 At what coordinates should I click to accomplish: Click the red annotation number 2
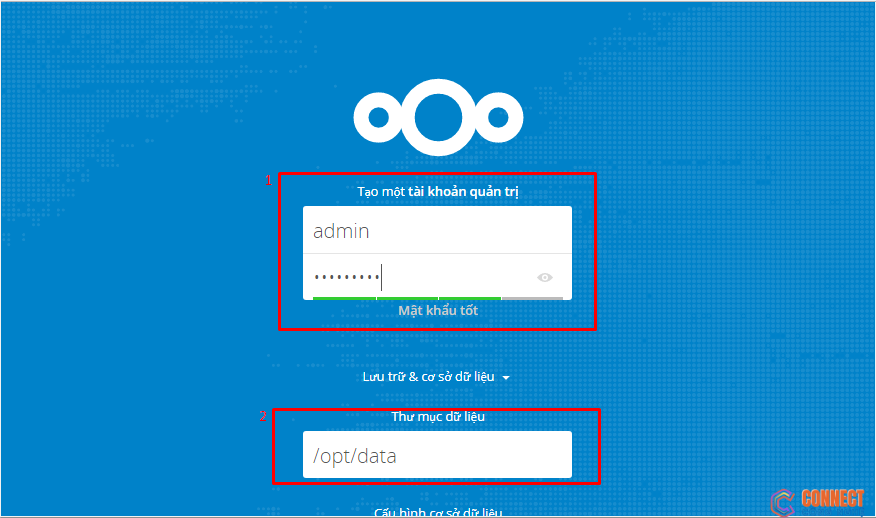[263, 416]
